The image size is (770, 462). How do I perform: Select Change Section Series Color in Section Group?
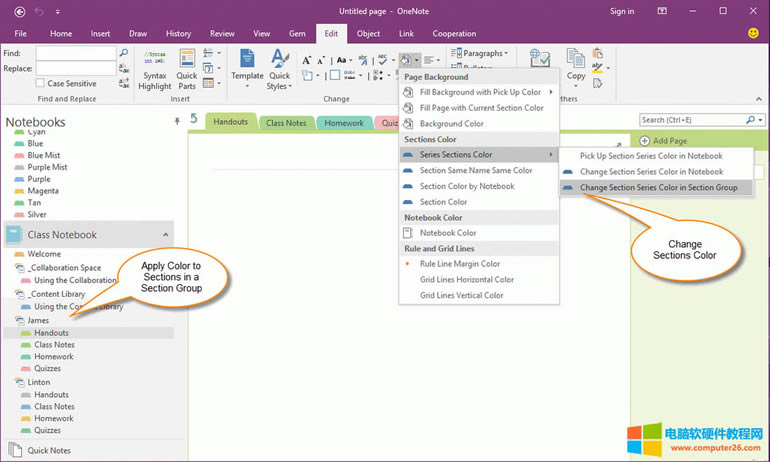click(658, 187)
